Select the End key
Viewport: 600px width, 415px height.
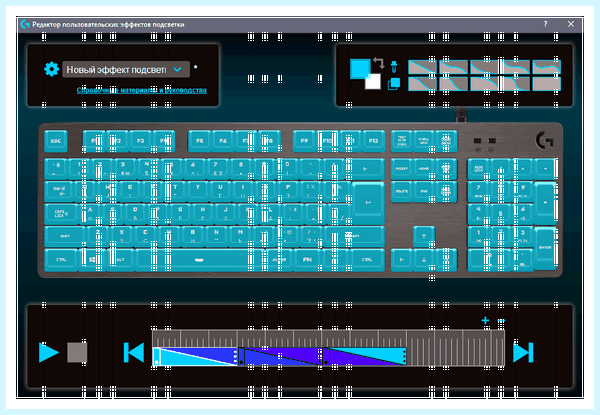coord(424,191)
